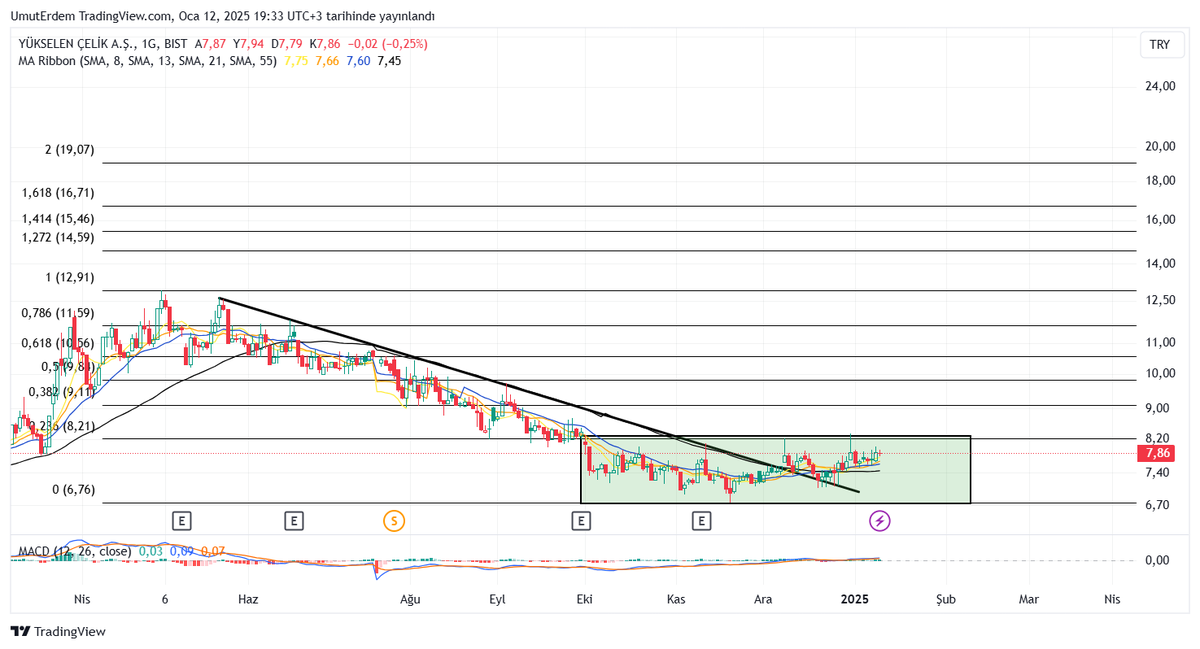1200x649 pixels.
Task: Click the Mar month label on time axis
Action: [x=1029, y=600]
